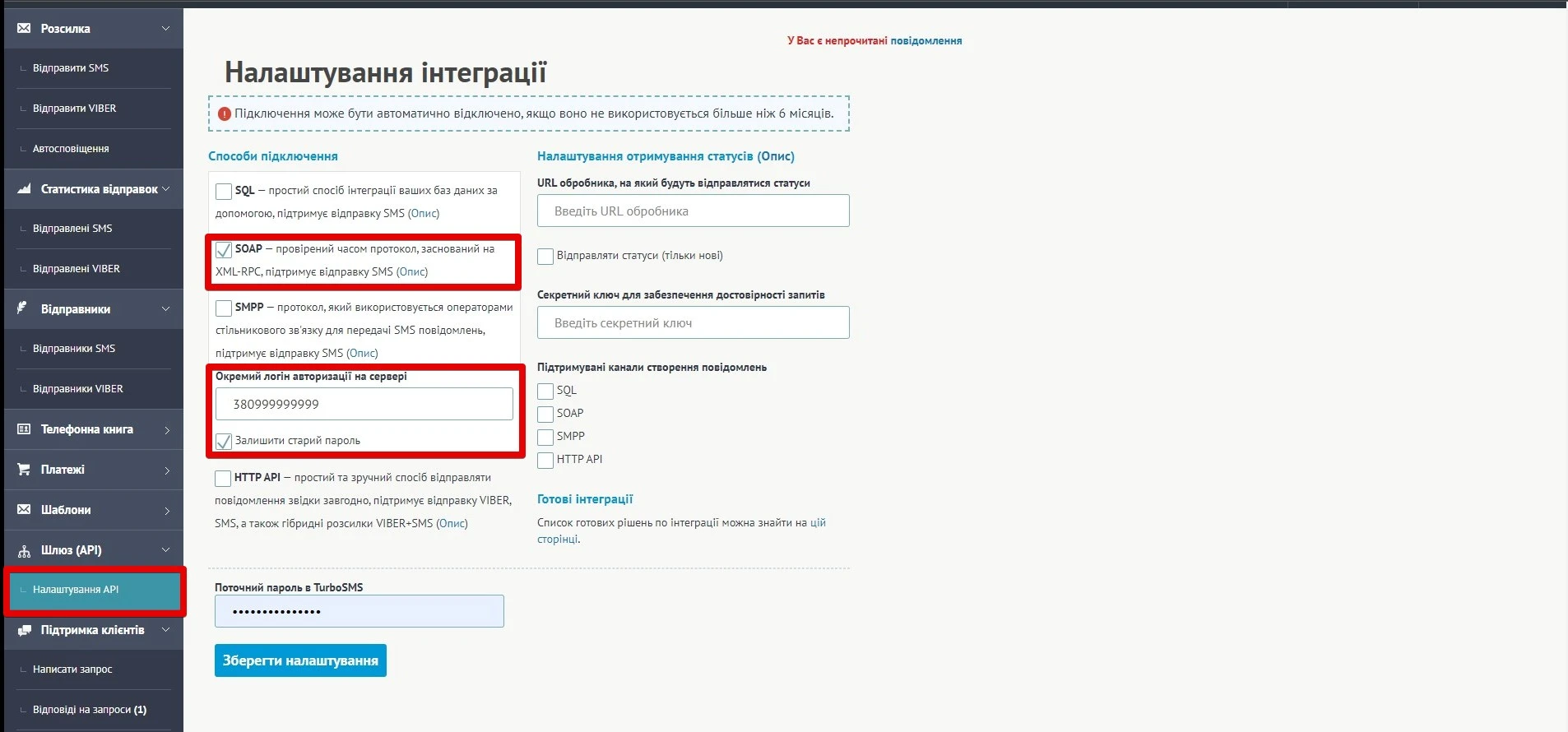Click the phone book icon beside Телефонна книга
Viewport: 1568px width, 732px height.
tap(24, 429)
